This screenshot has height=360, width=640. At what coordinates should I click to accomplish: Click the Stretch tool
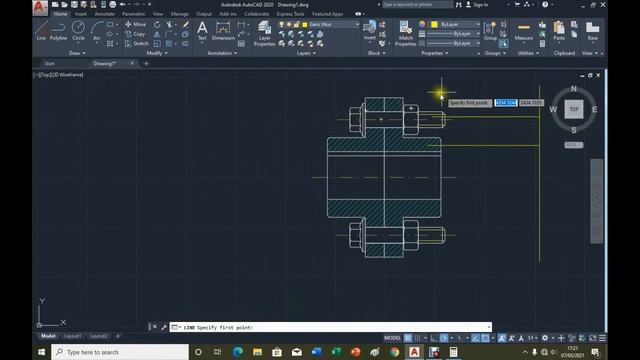(137, 43)
